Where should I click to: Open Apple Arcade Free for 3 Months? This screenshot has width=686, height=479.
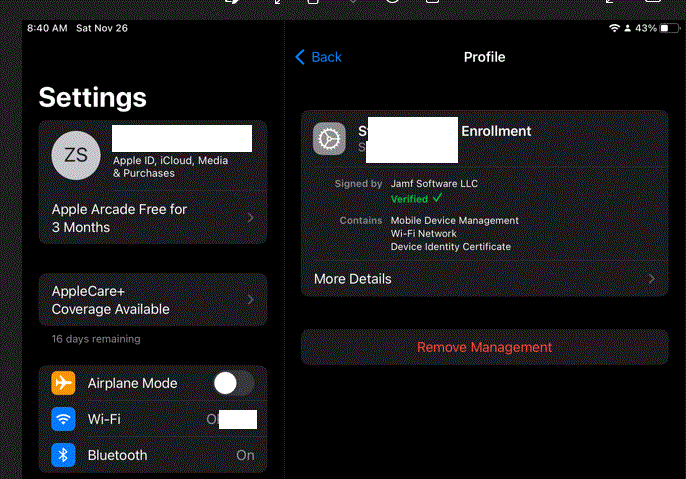pyautogui.click(x=153, y=218)
